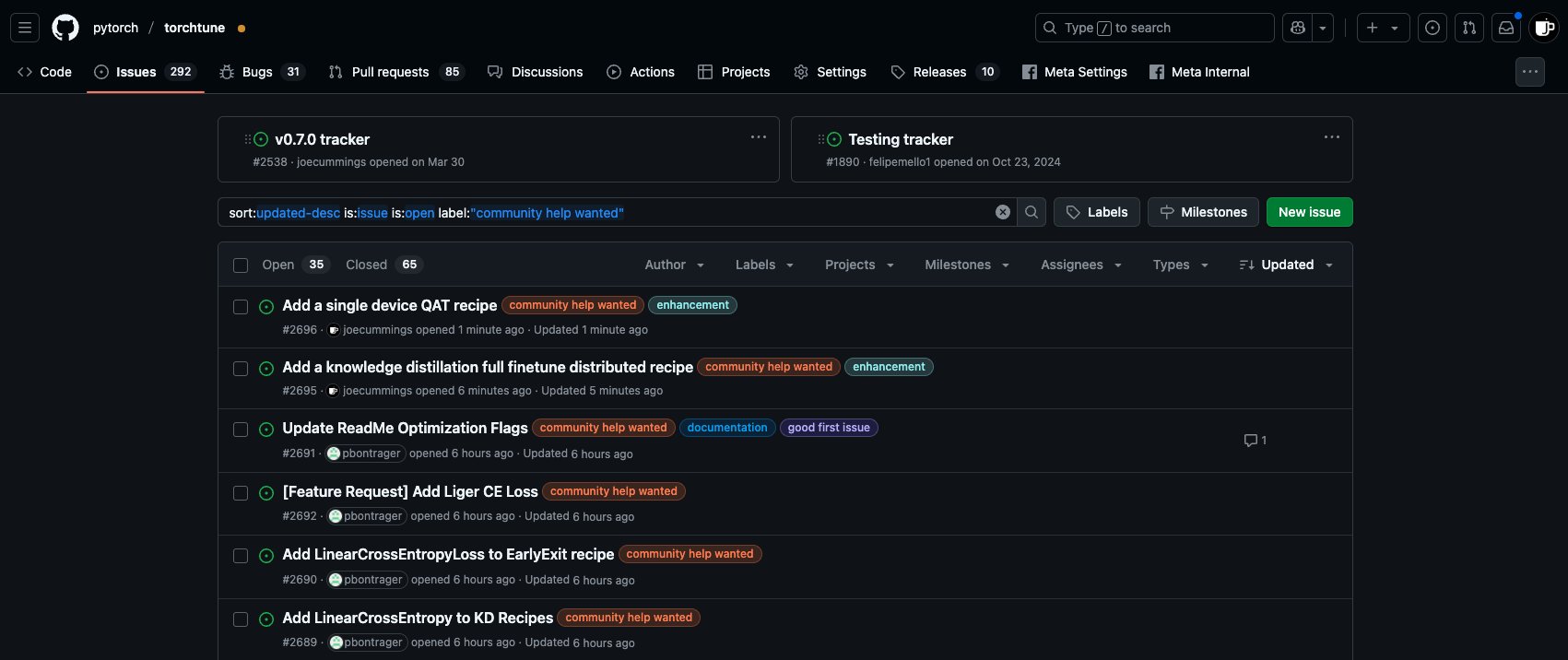This screenshot has height=660, width=1568.
Task: Open the Bugs tab
Action: point(261,72)
